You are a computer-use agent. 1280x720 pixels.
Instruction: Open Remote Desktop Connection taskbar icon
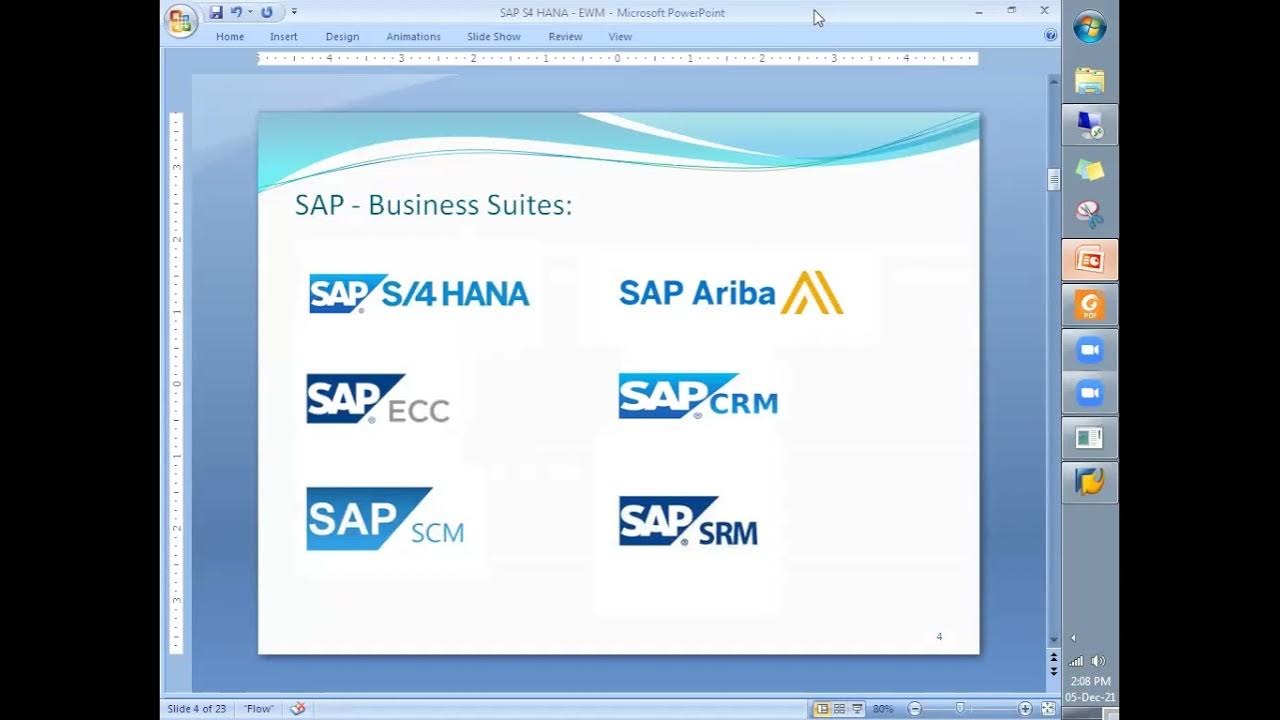tap(1089, 125)
